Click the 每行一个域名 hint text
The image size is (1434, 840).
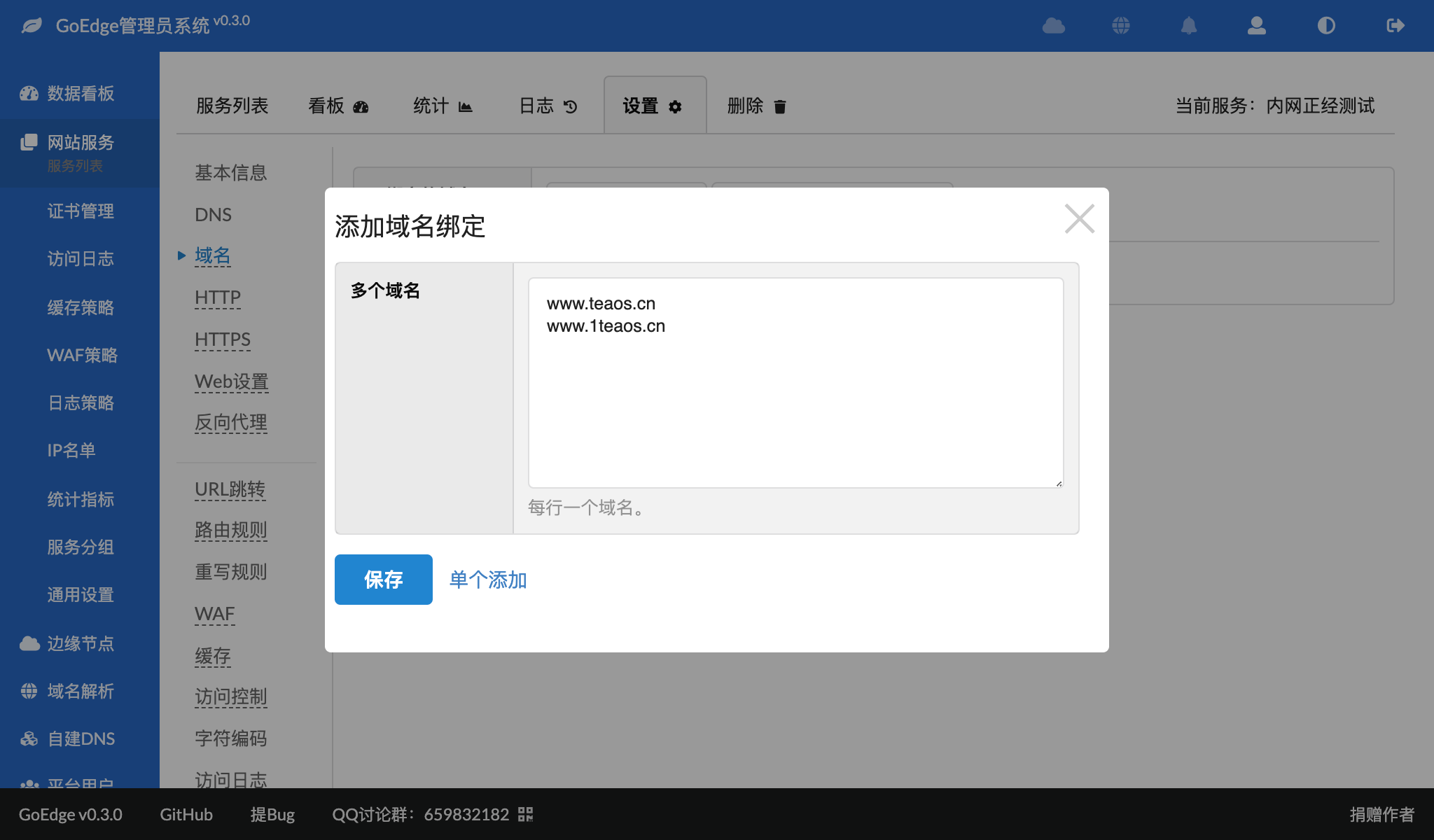587,507
